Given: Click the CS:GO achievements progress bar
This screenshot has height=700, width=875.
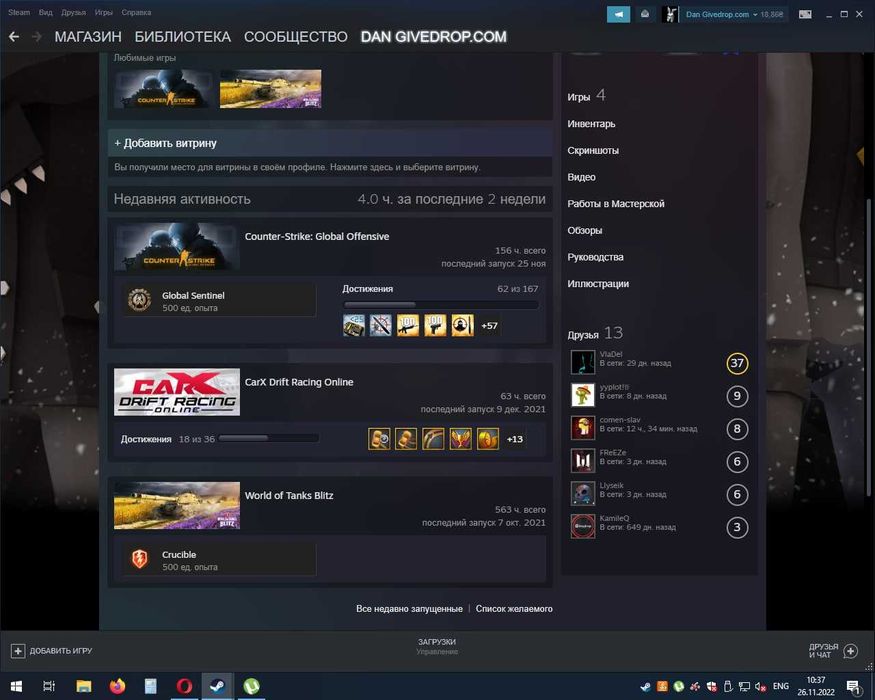Looking at the screenshot, I should [x=441, y=304].
